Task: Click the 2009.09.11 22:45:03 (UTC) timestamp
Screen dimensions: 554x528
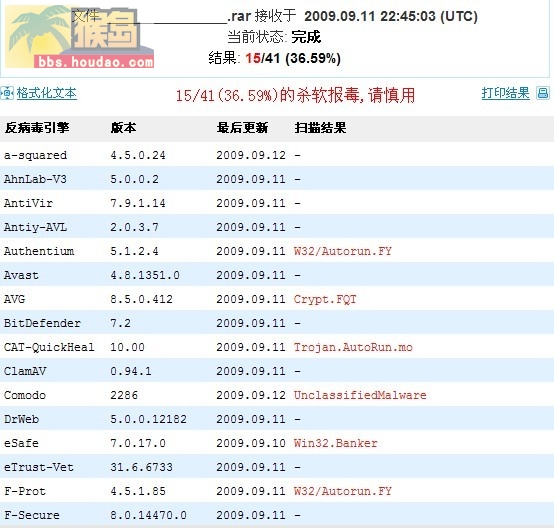Action: [x=391, y=16]
